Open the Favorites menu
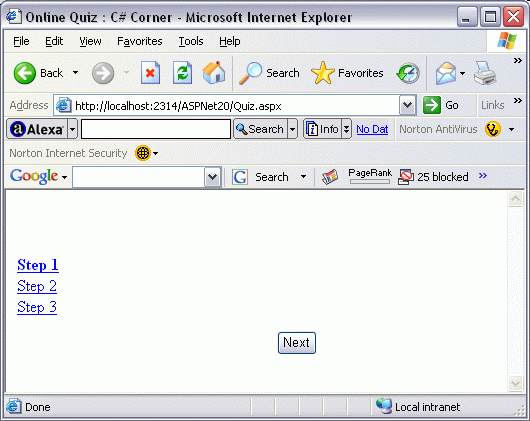530x421 pixels. [x=140, y=41]
